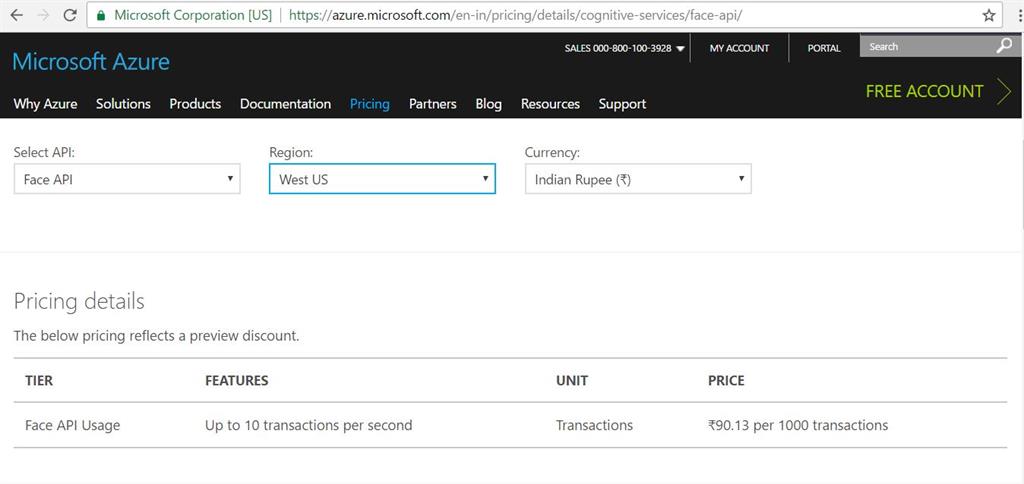Open the Products nav menu

pos(195,104)
